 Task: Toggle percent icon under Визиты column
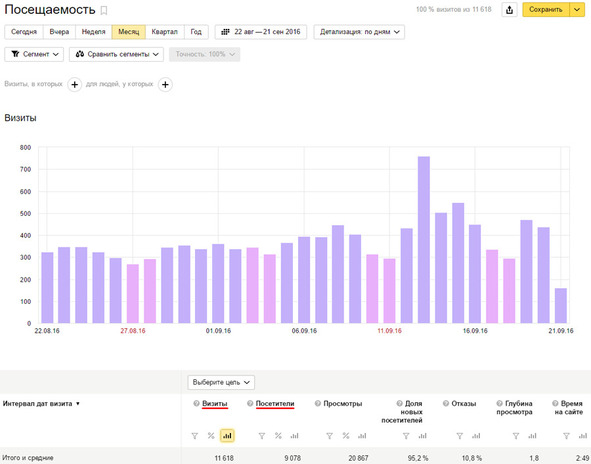211,436
